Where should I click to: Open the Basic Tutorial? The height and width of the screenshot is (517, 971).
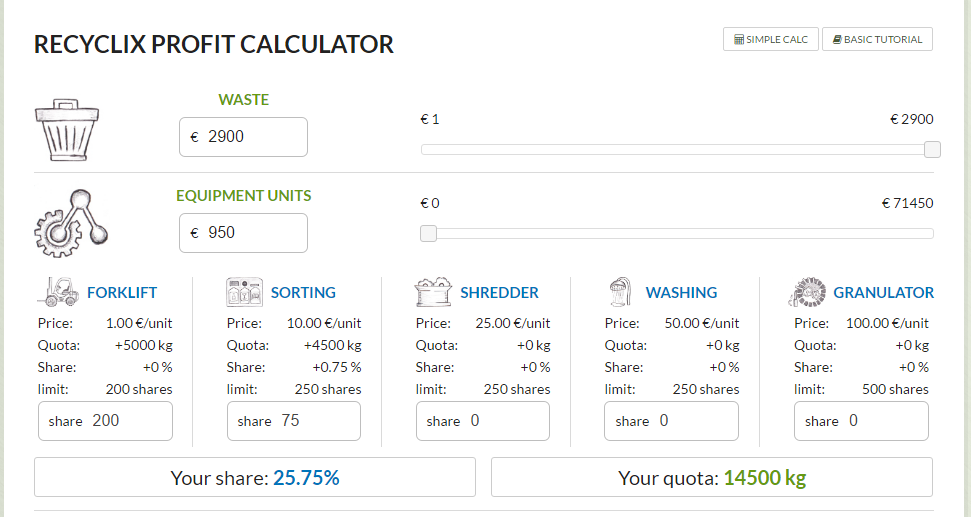pos(877,39)
